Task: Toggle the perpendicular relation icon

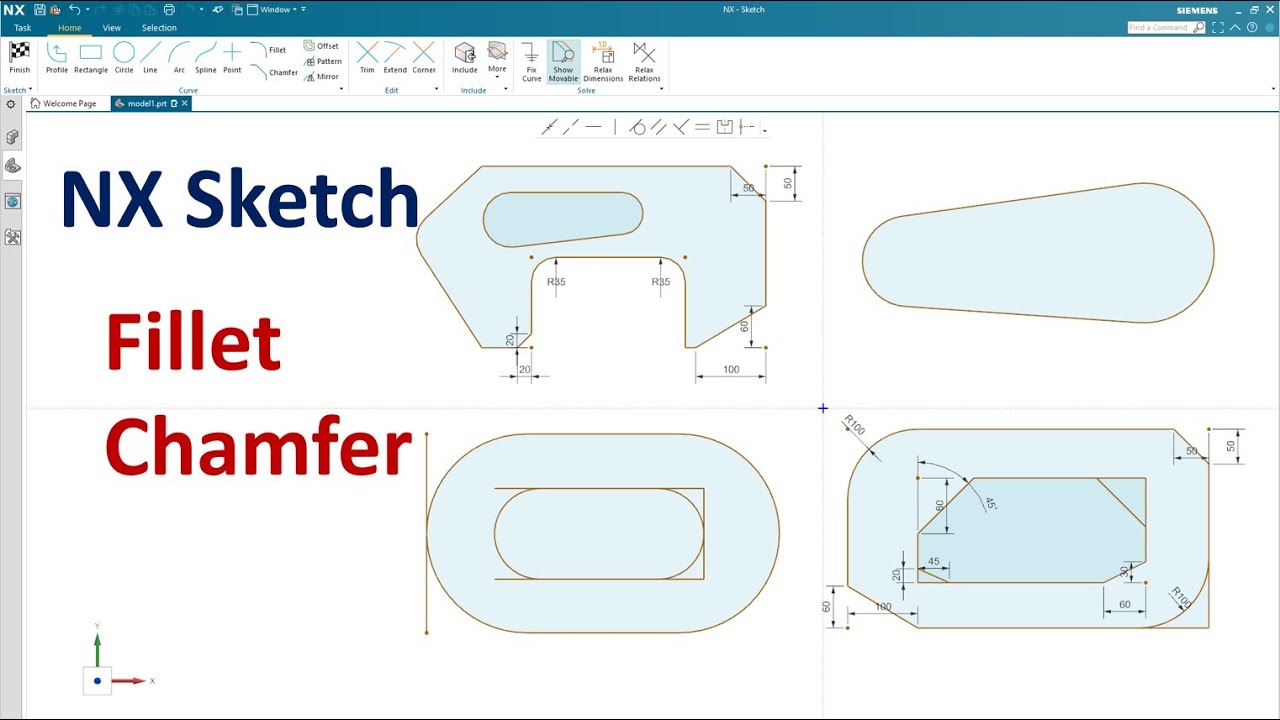Action: tap(681, 127)
